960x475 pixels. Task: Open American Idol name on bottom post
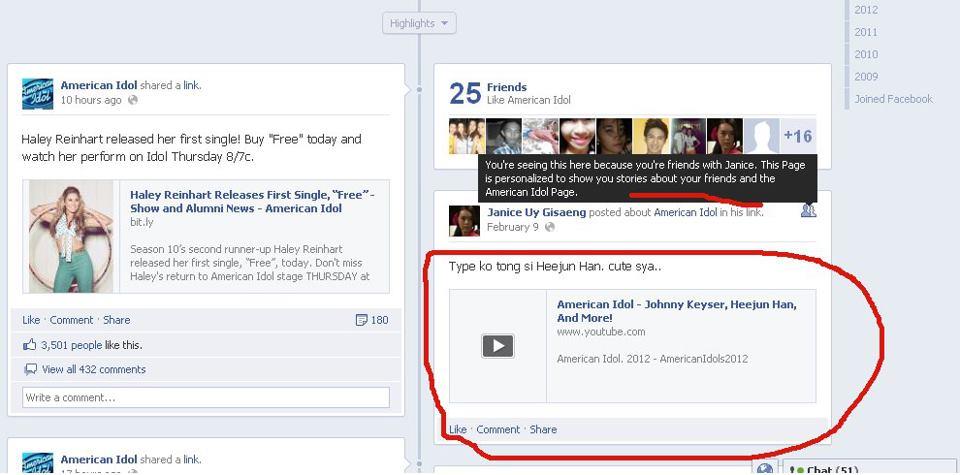(99, 459)
